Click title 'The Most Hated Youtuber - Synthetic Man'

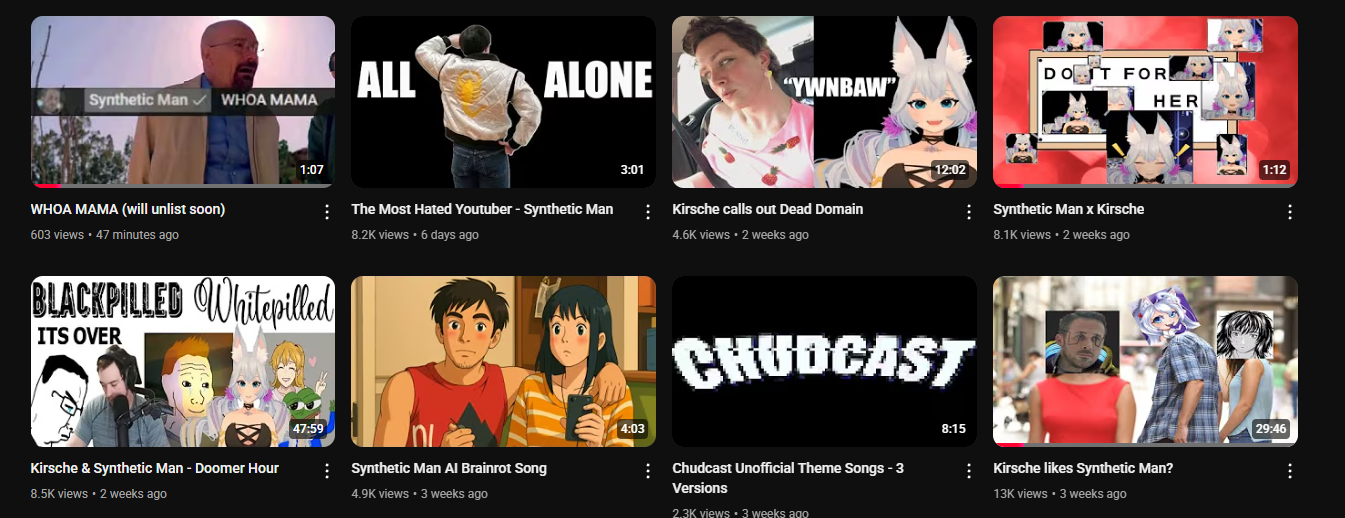[x=482, y=209]
